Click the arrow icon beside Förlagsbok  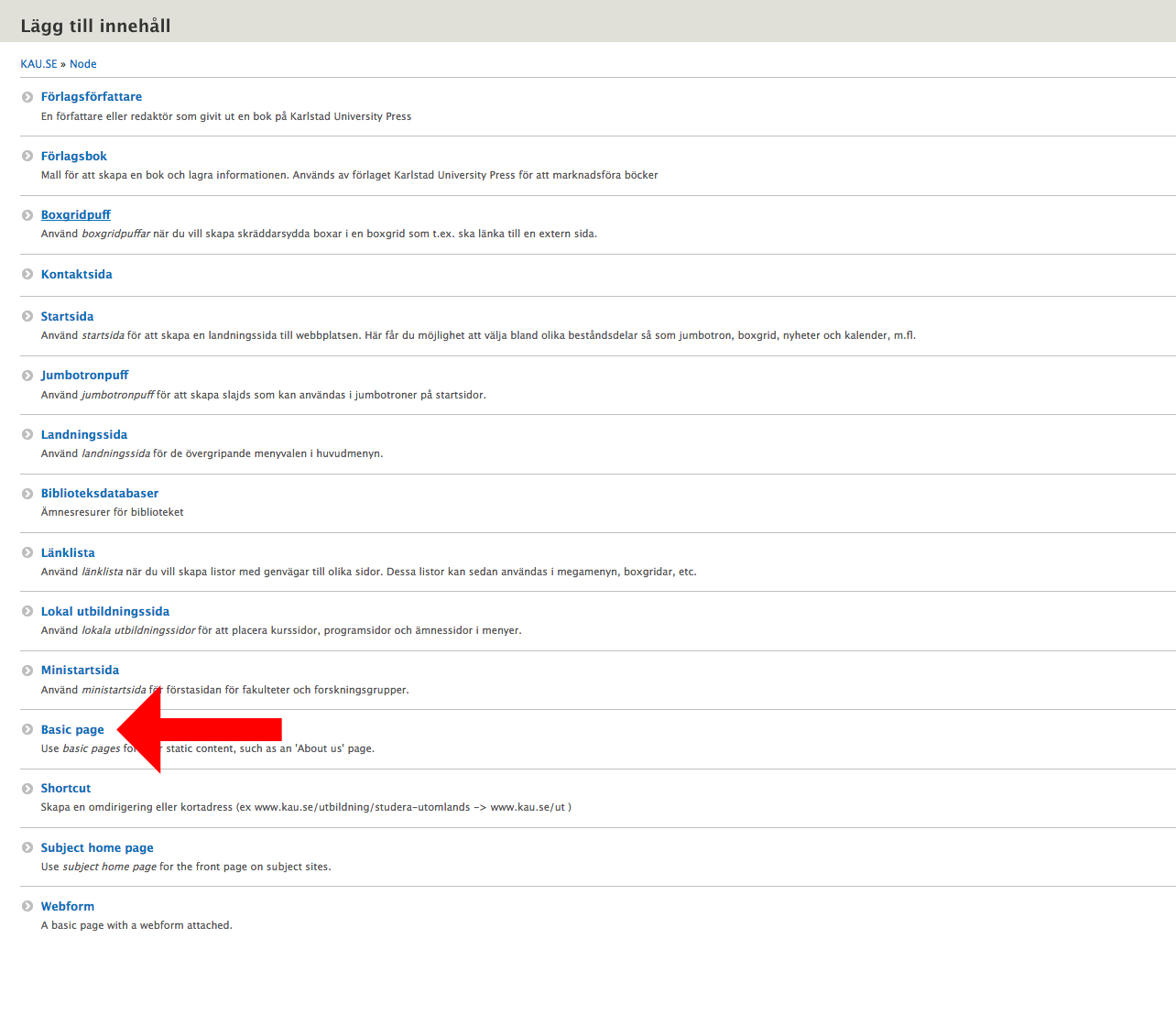pos(27,156)
